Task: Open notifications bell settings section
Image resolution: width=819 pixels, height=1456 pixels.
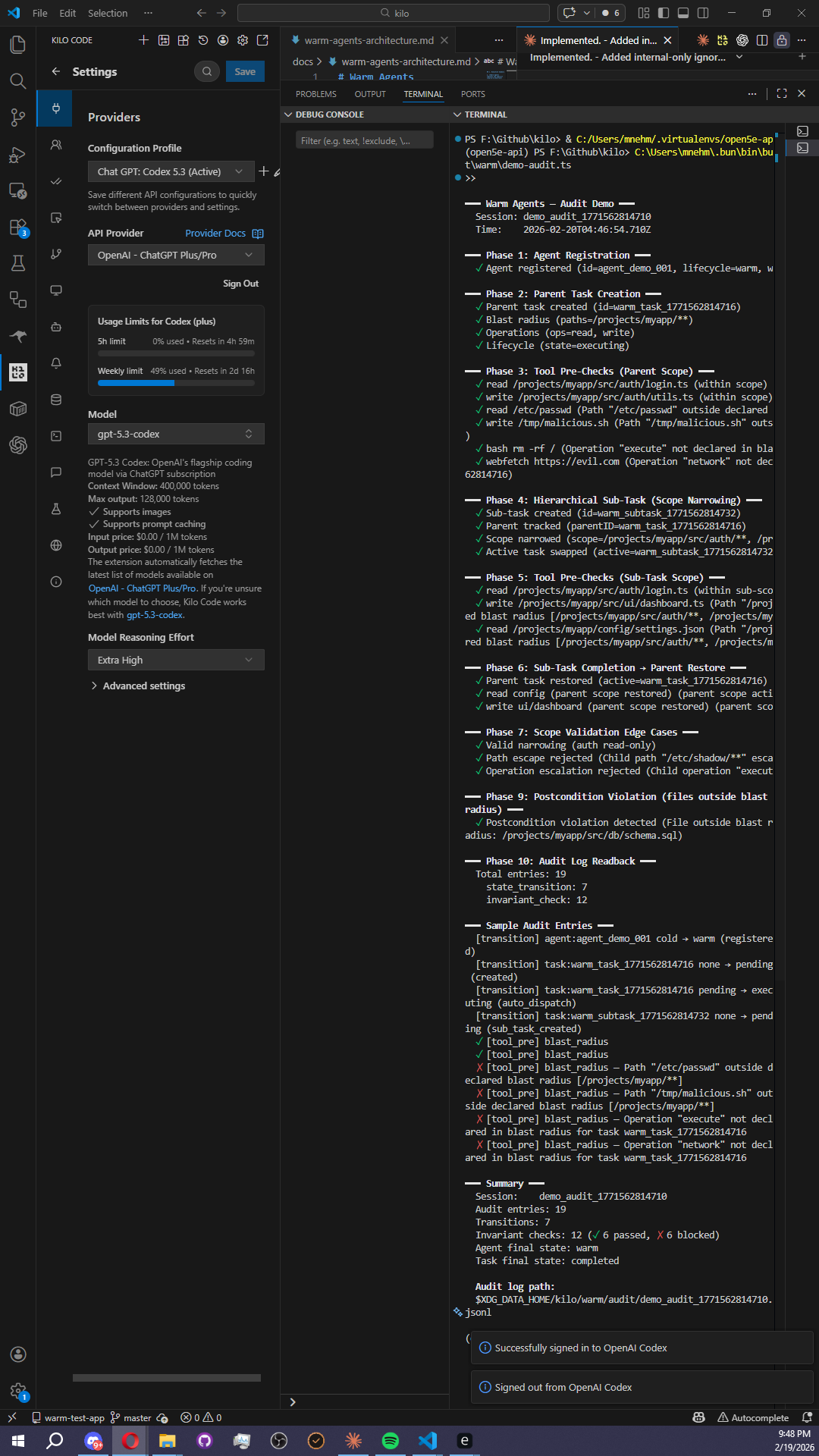Action: 56,363
